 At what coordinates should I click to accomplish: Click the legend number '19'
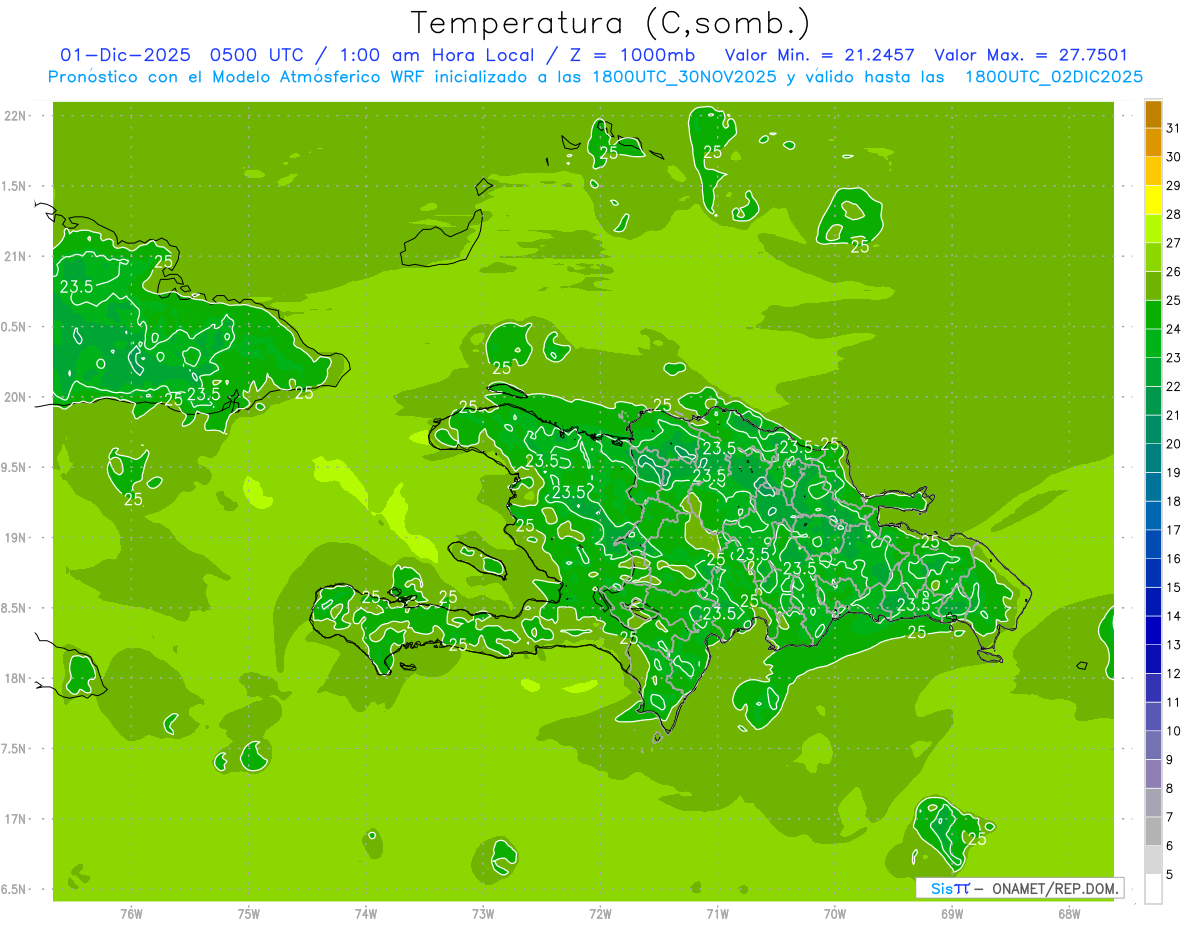[x=1173, y=472]
